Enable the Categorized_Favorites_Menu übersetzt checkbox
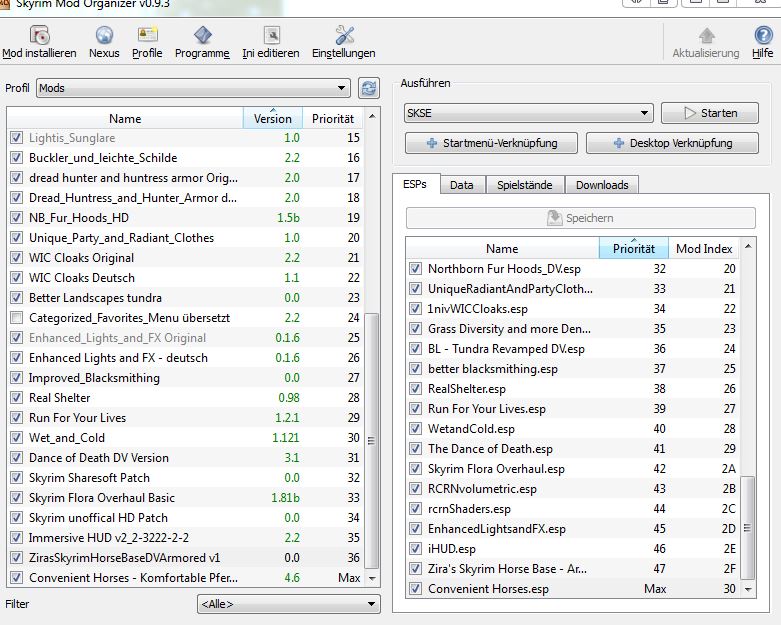Viewport: 781px width, 625px height. [x=16, y=318]
